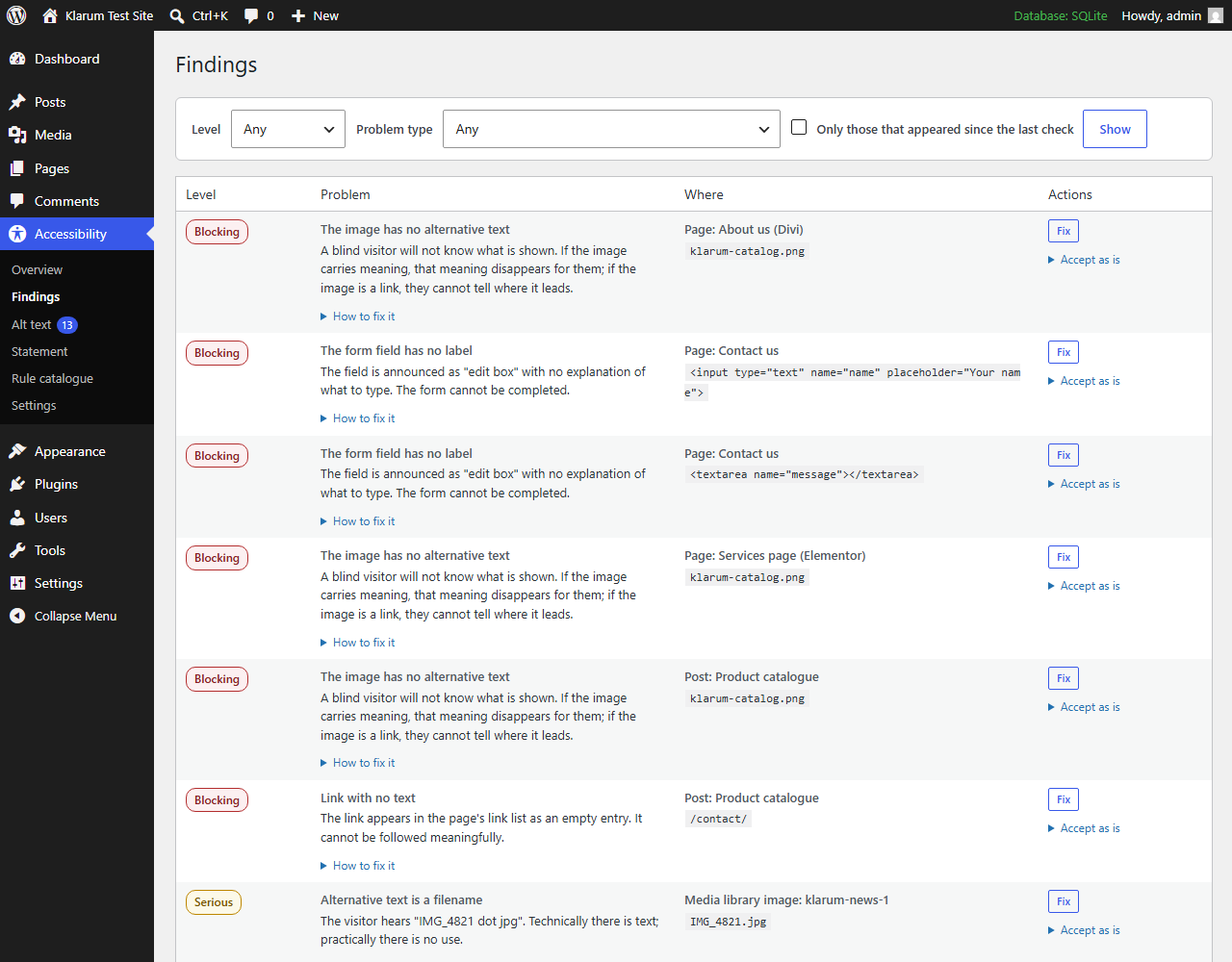
Task: Expand How to fix it for Link with no text
Action: (358, 866)
